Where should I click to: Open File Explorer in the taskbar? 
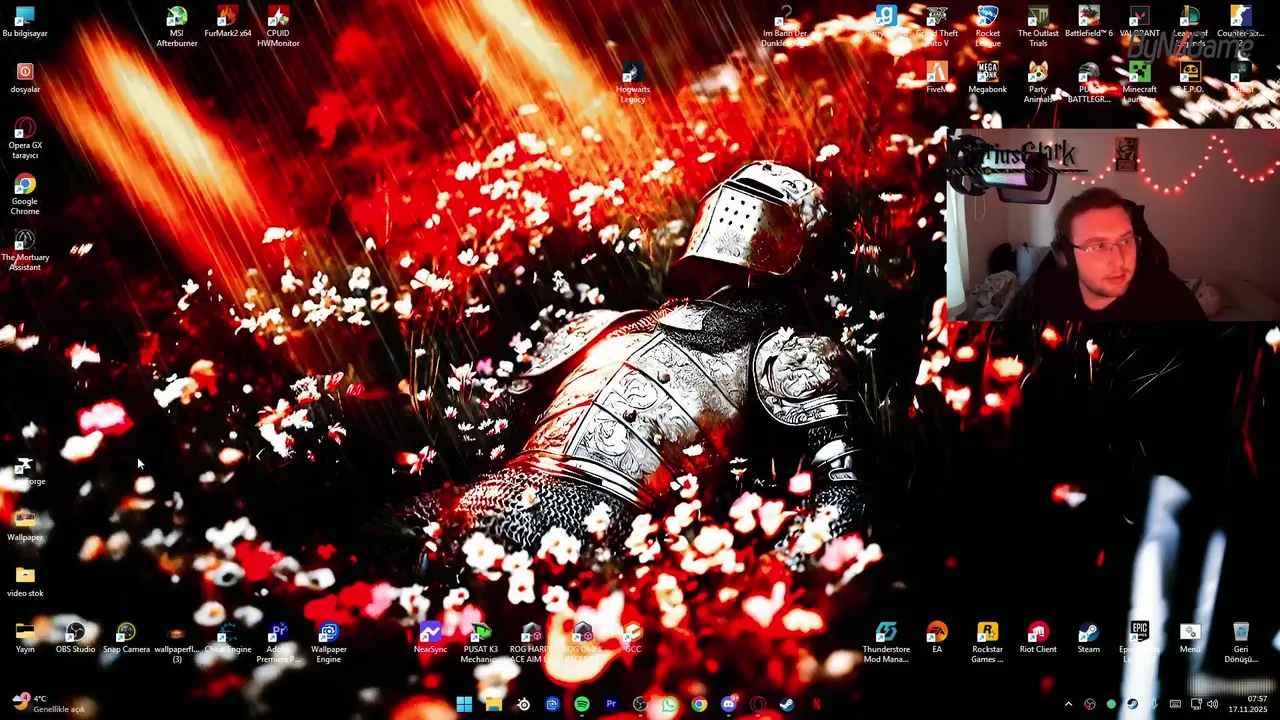(x=494, y=704)
